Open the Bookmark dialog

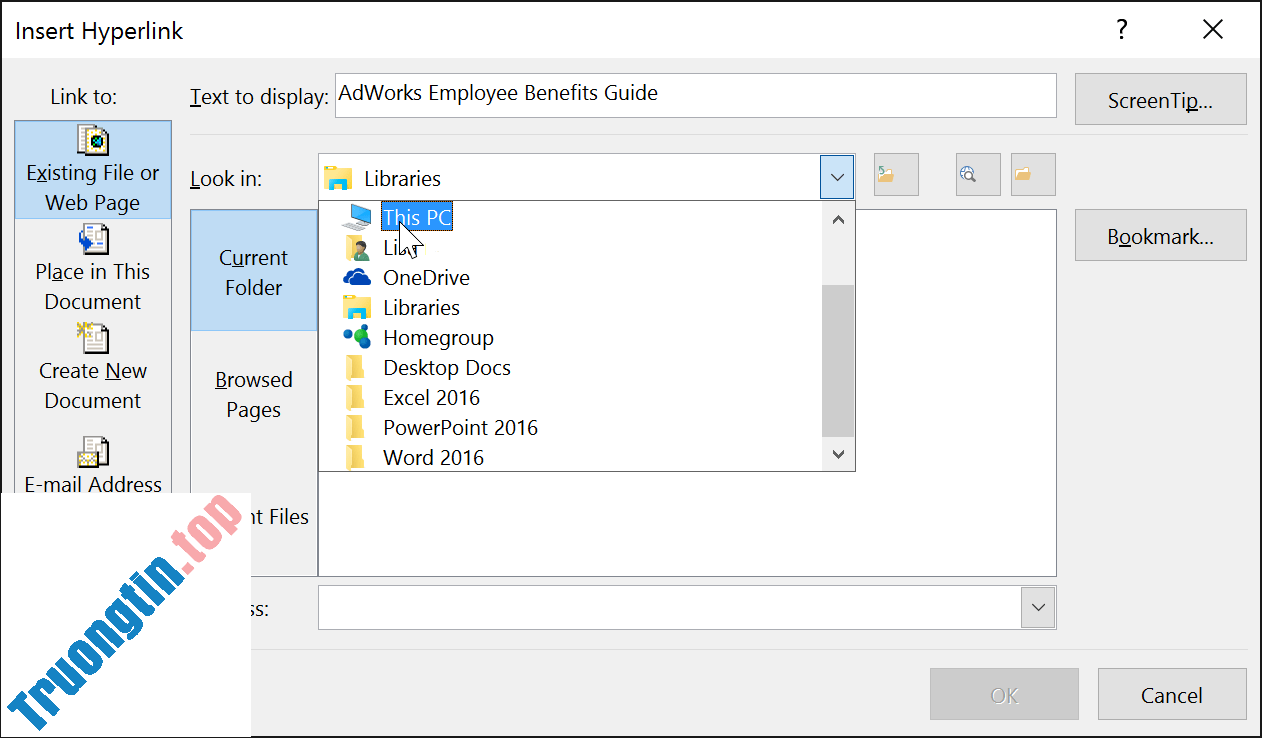pyautogui.click(x=1160, y=235)
